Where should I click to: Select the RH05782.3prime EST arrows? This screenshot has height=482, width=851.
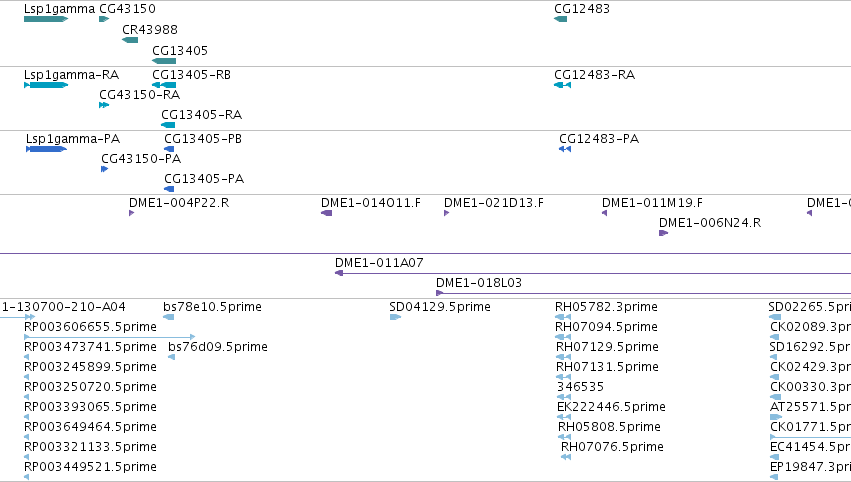pos(563,317)
